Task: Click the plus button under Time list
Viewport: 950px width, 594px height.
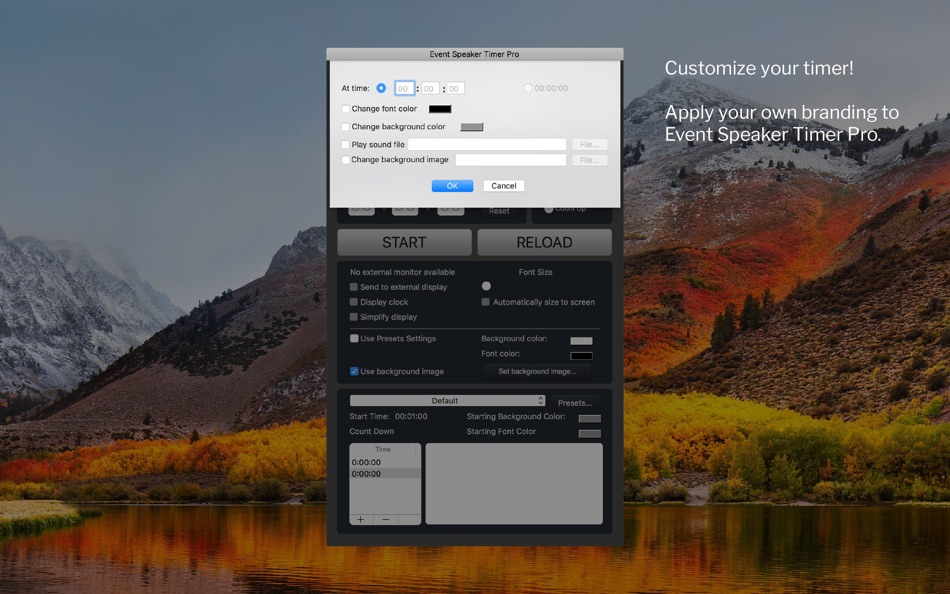Action: 361,519
